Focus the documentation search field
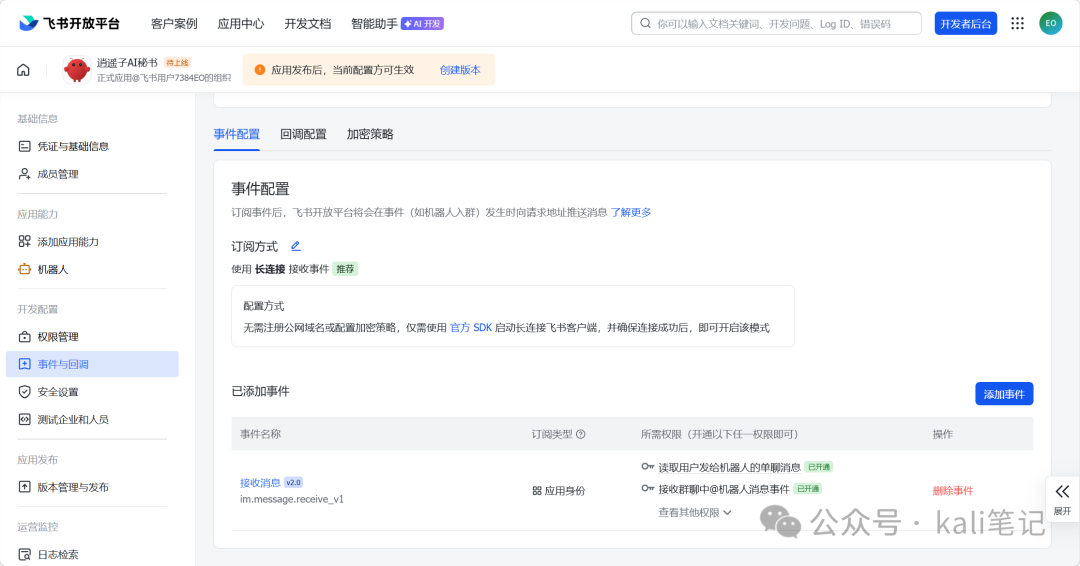Image resolution: width=1080 pixels, height=566 pixels. [776, 23]
